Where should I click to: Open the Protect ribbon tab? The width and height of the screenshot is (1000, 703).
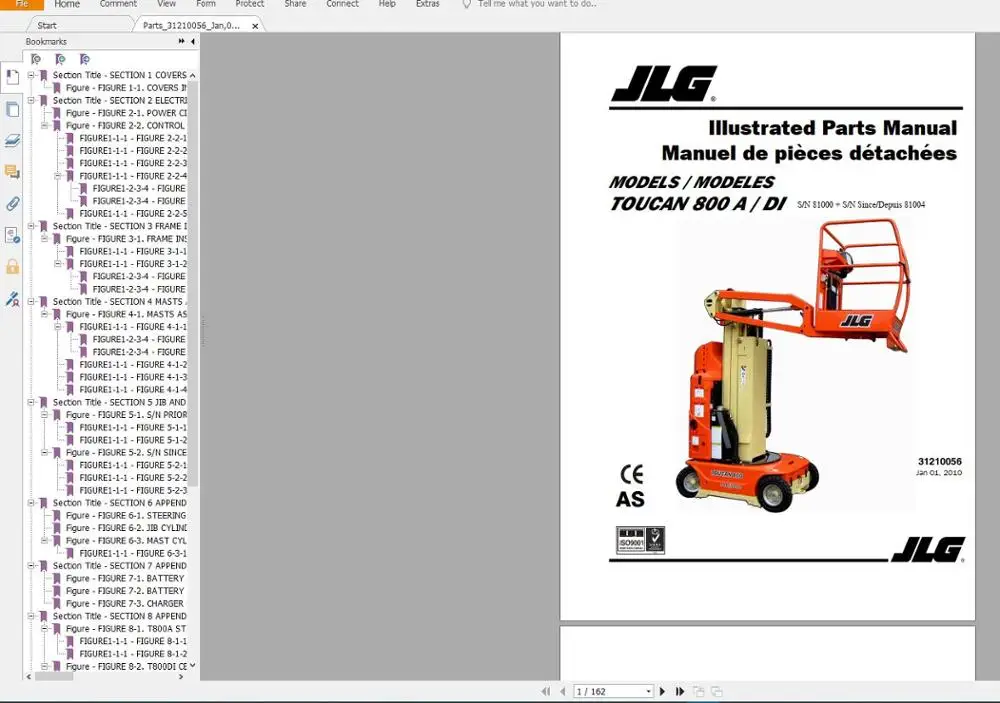click(249, 4)
